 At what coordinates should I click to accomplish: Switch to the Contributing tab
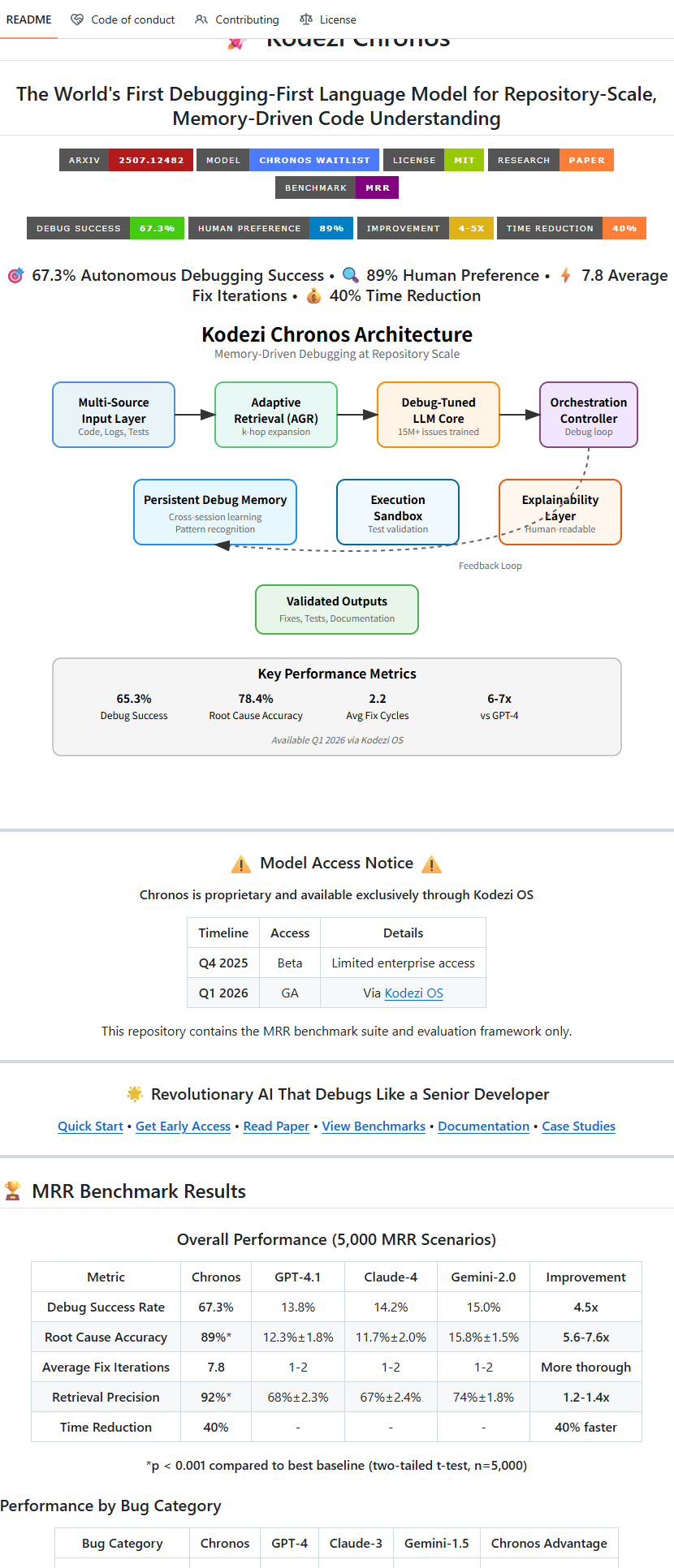coord(237,19)
